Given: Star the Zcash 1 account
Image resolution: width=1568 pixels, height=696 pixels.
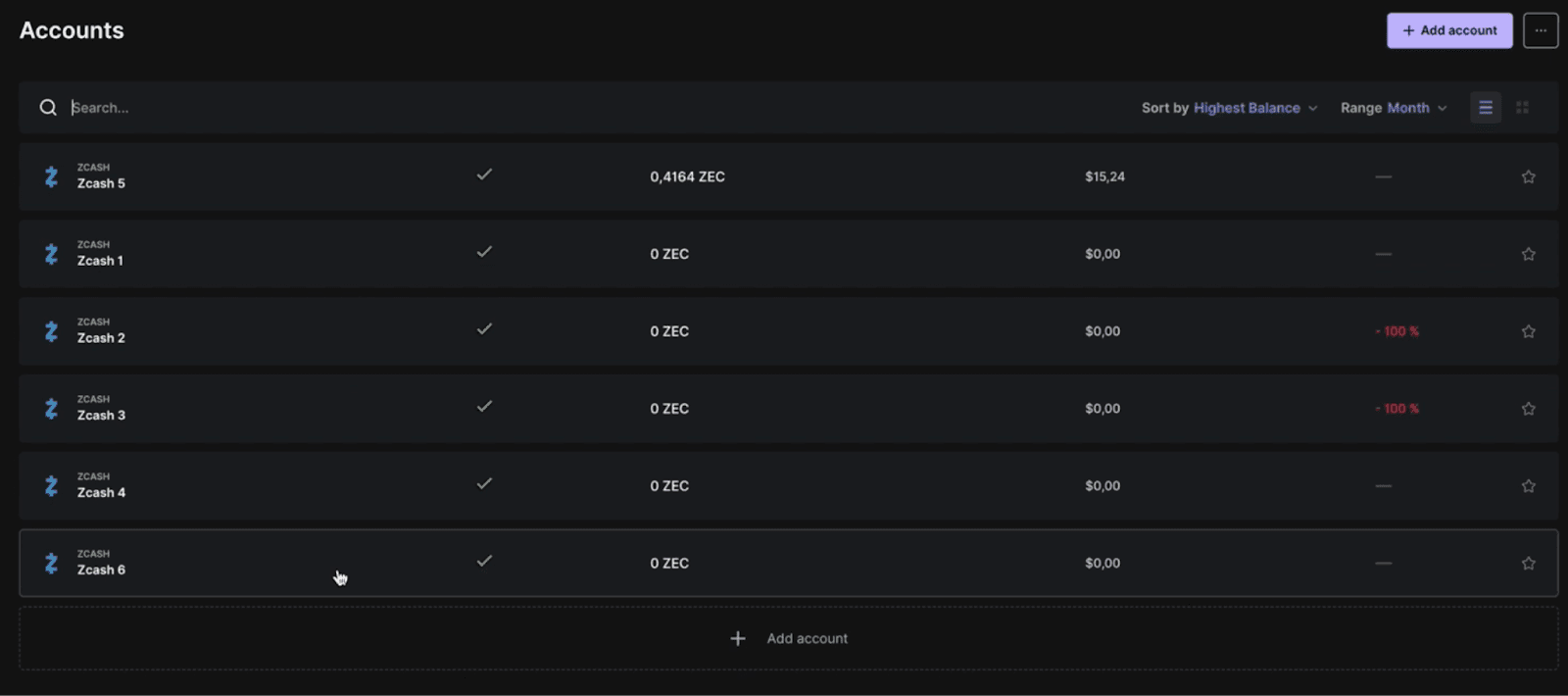Looking at the screenshot, I should (x=1528, y=254).
